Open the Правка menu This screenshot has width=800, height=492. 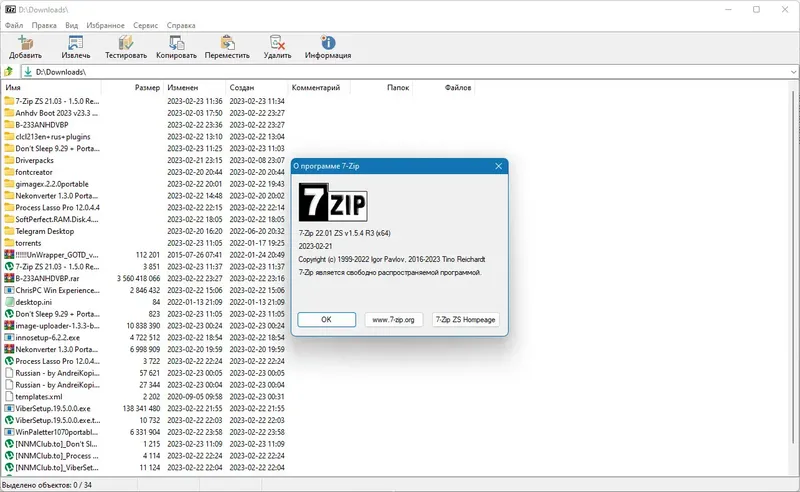click(x=44, y=25)
